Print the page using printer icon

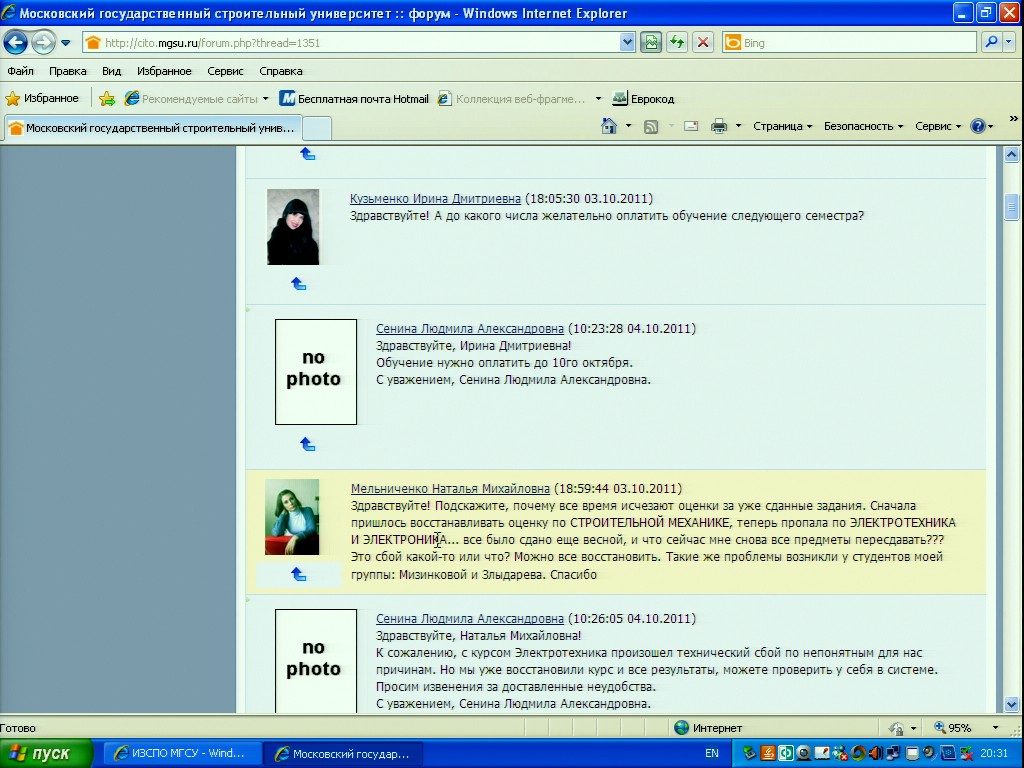tap(719, 126)
